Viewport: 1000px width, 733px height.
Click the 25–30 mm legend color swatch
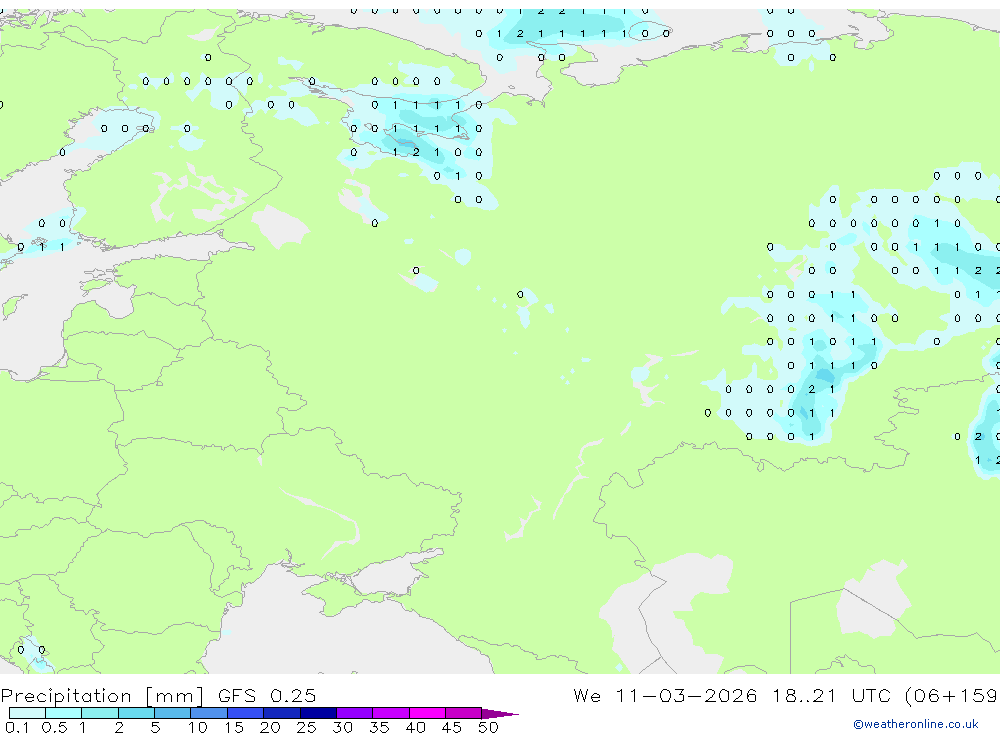click(x=318, y=713)
